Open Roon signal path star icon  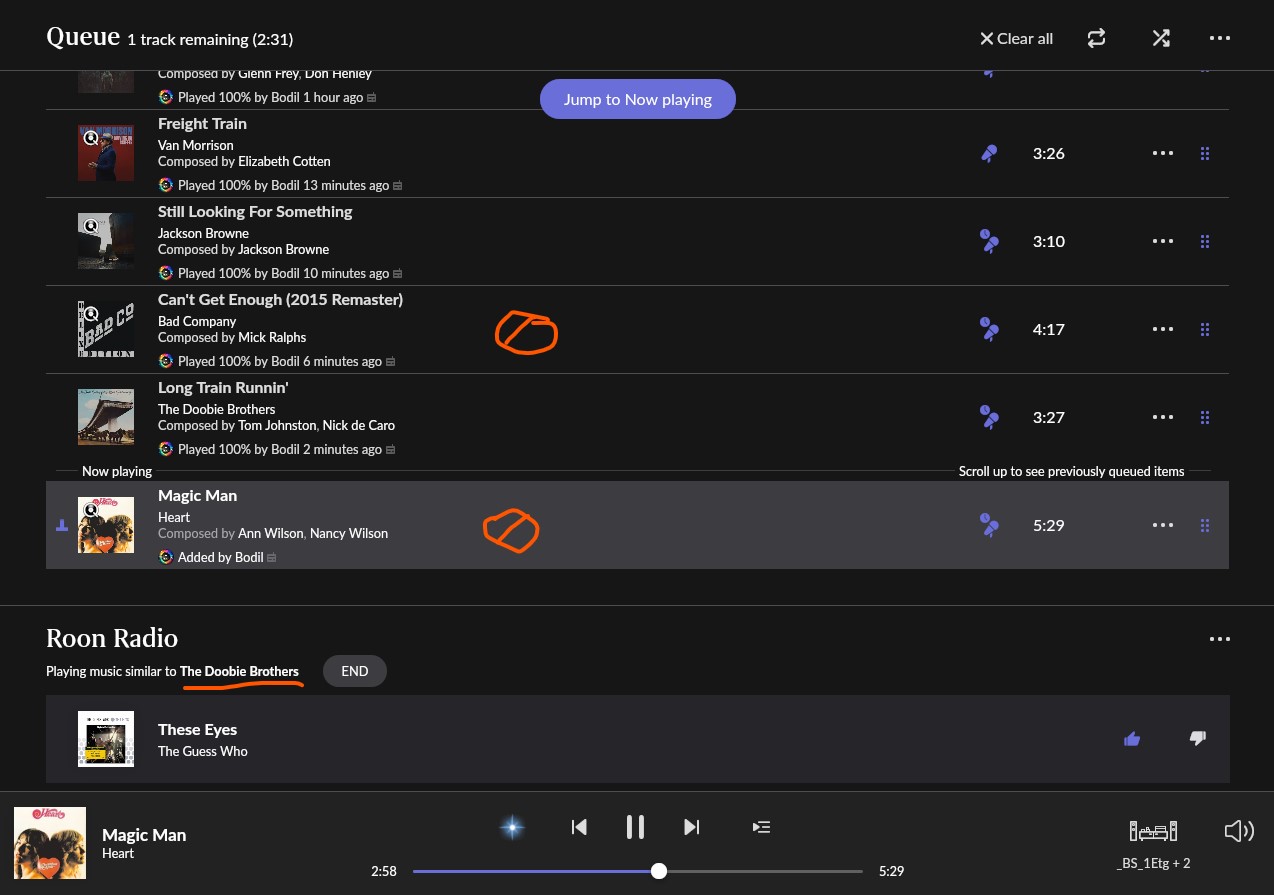click(512, 827)
